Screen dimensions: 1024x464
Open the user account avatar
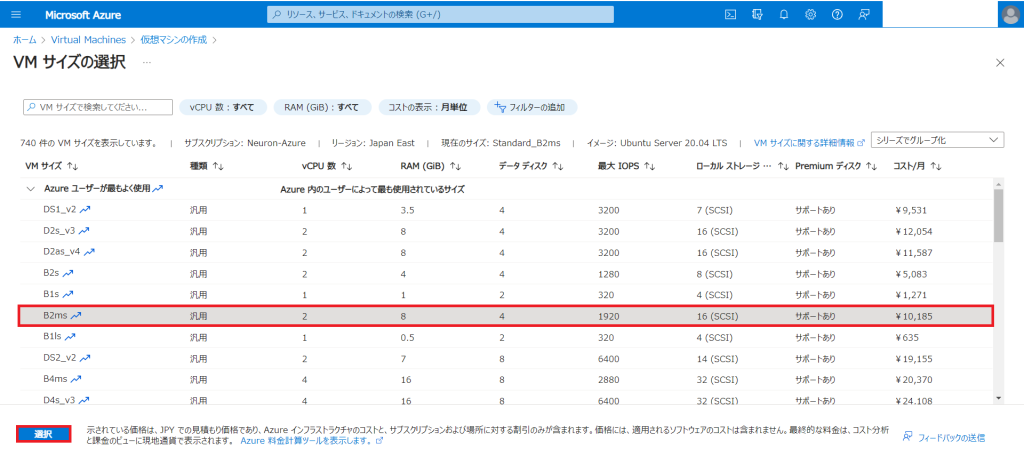pos(1010,14)
